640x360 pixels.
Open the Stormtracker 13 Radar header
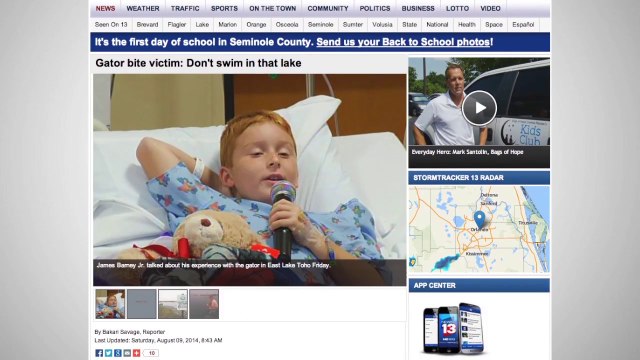pyautogui.click(x=479, y=178)
